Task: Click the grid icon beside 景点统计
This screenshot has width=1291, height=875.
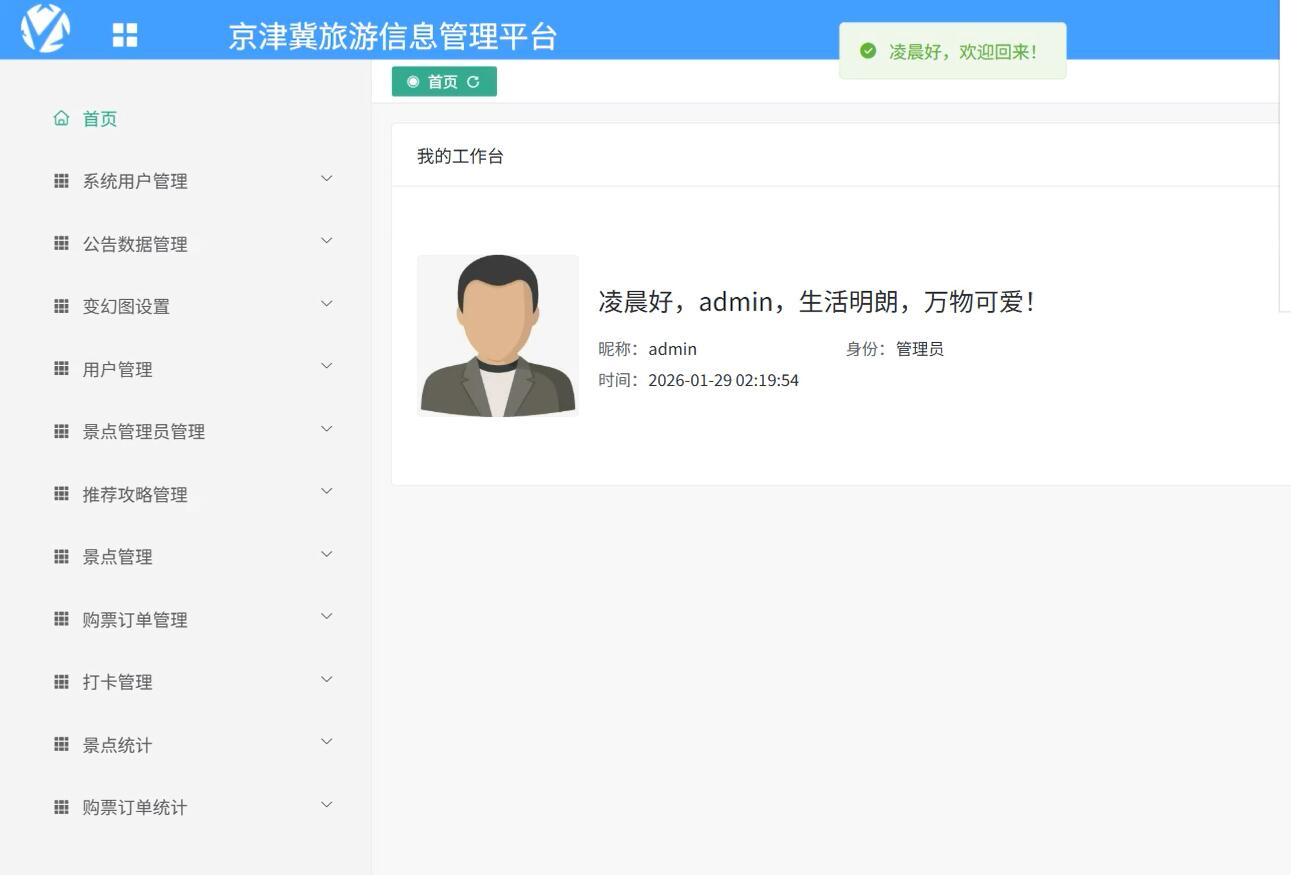Action: pos(61,744)
